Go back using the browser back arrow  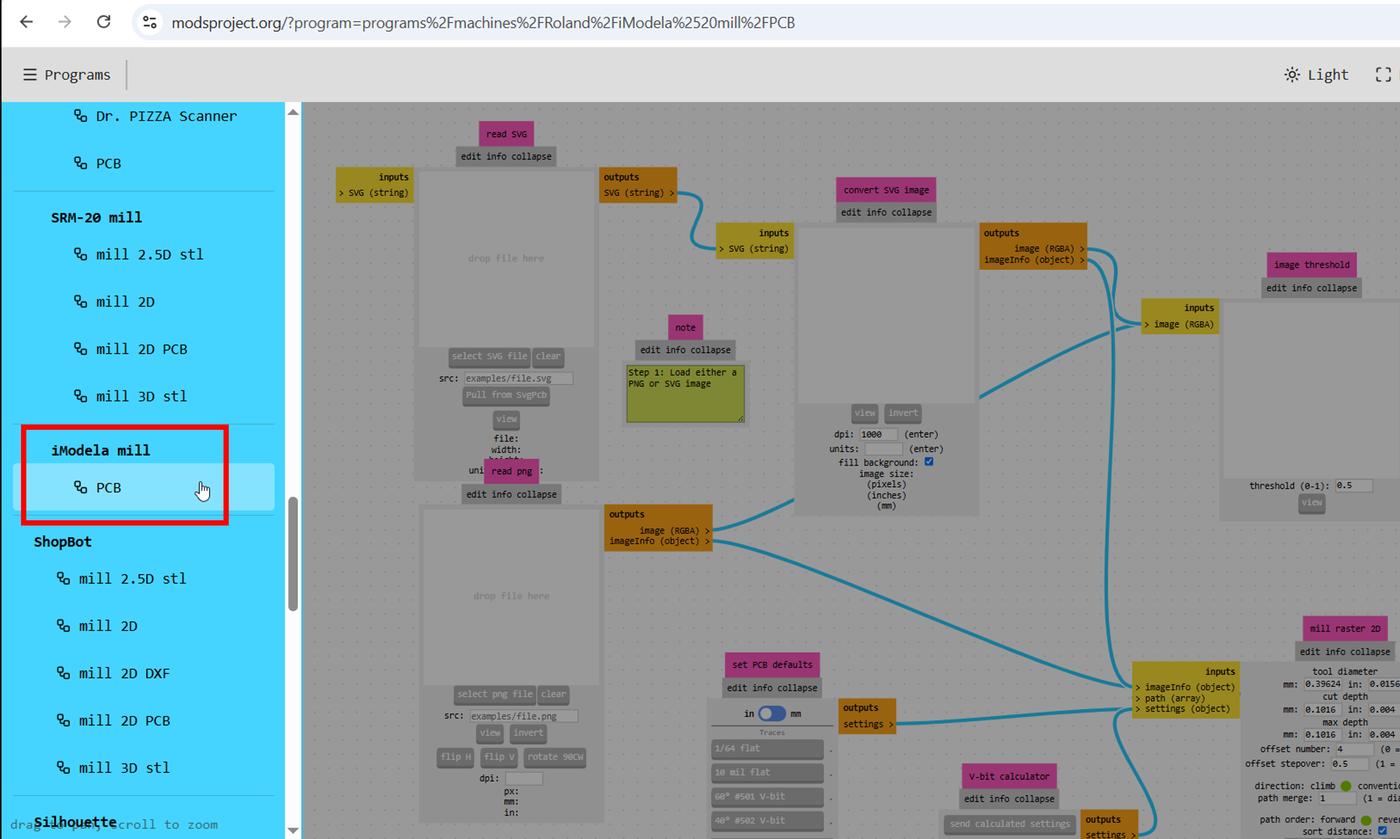[27, 22]
